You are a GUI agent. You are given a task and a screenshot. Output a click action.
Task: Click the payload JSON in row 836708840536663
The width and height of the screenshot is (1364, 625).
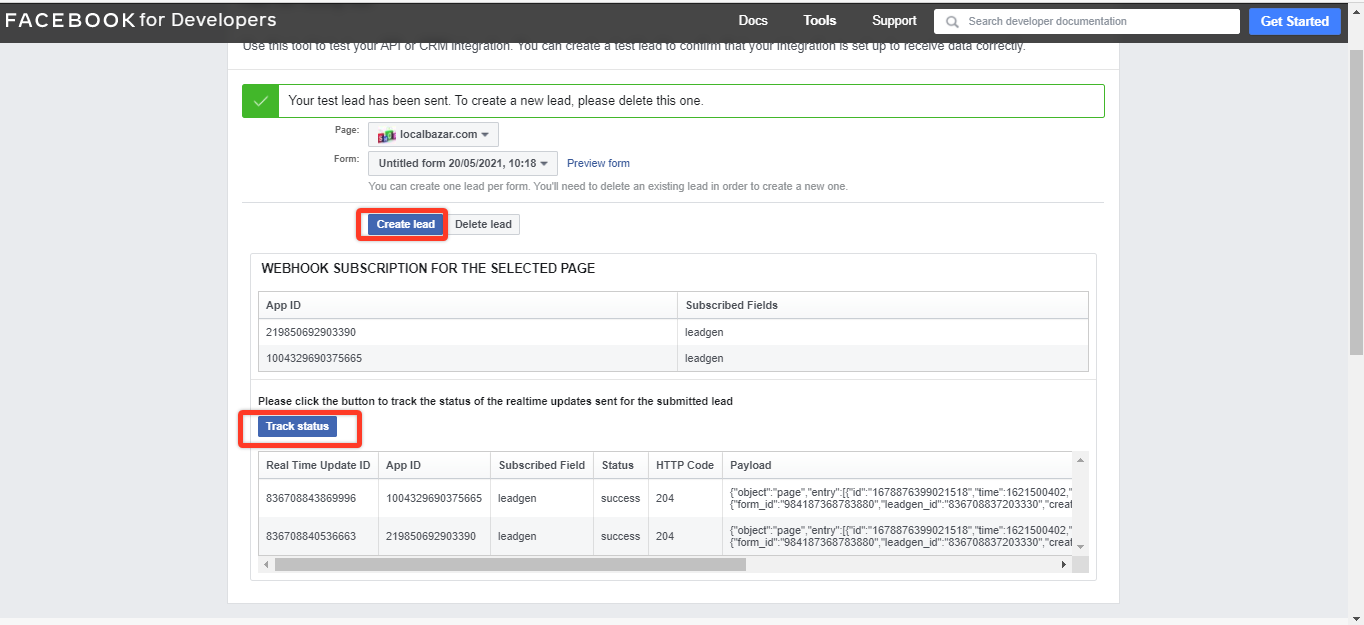(901, 536)
